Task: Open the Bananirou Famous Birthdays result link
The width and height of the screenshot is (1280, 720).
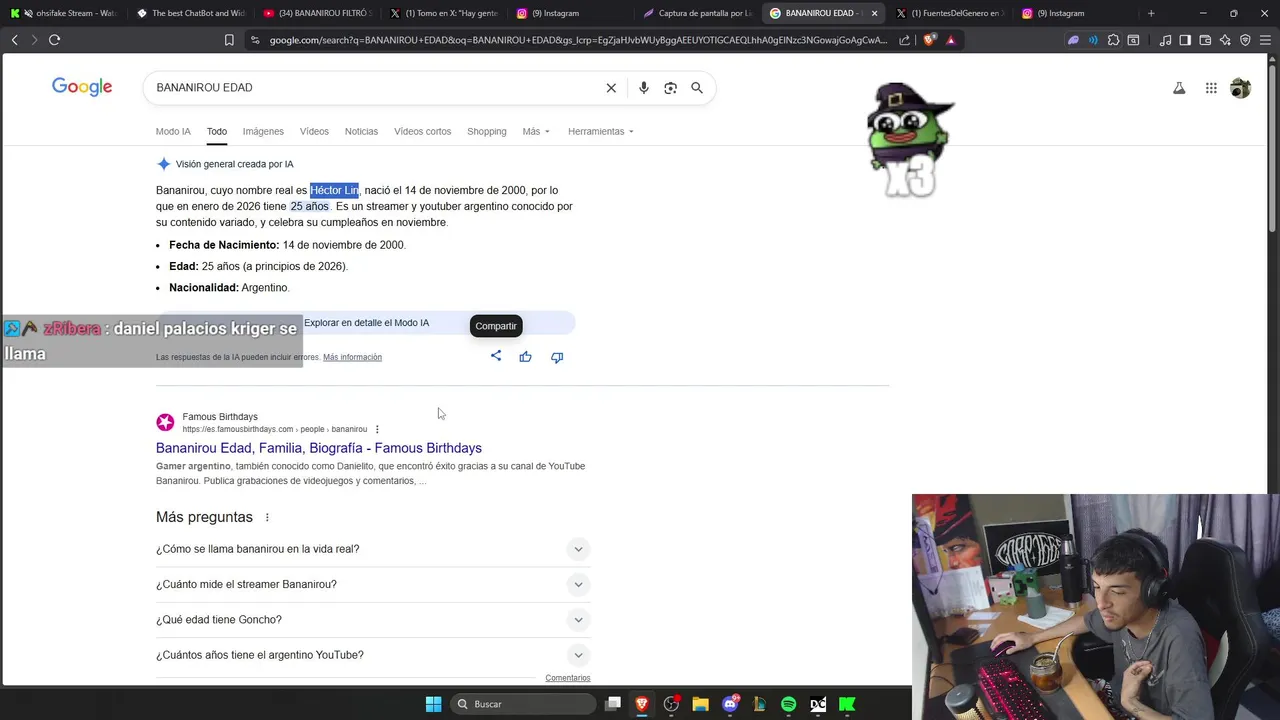Action: 319,448
